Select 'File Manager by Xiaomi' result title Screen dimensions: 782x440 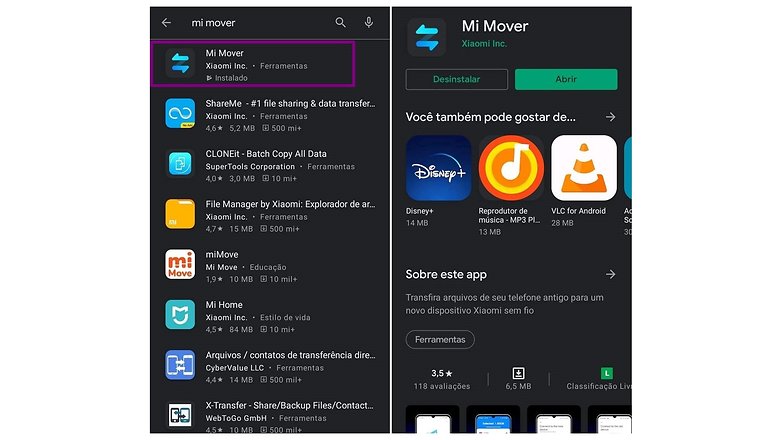(x=290, y=204)
